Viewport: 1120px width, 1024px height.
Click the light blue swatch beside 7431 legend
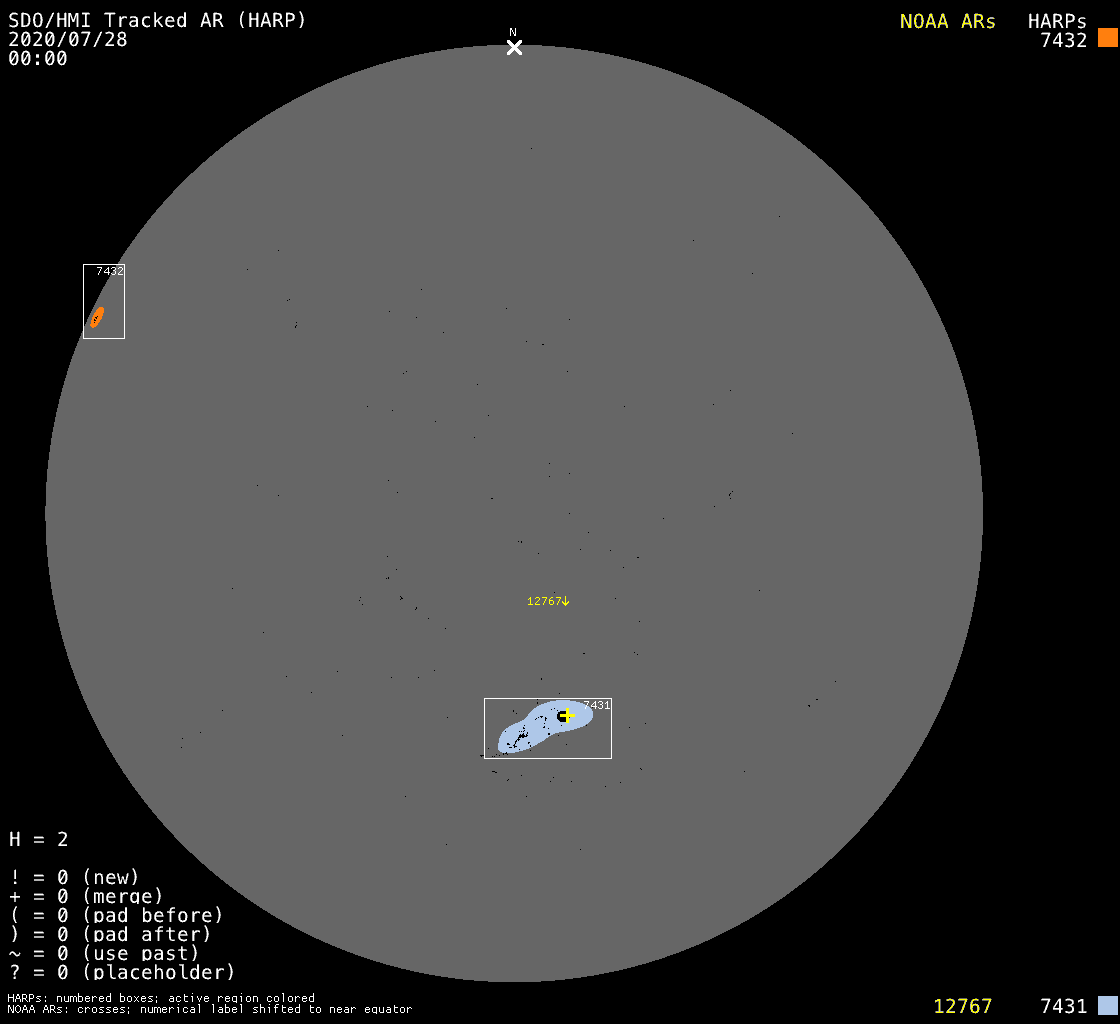pyautogui.click(x=1107, y=1005)
